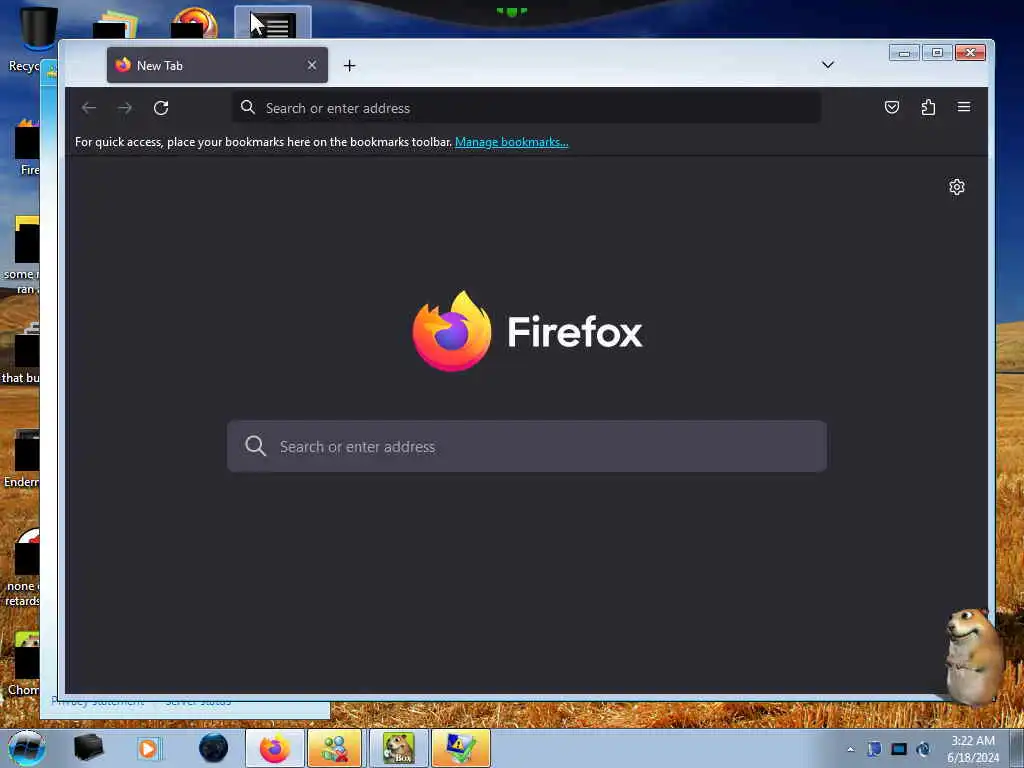Click the black box icon on the taskbar
This screenshot has height=768, width=1024.
point(88,748)
